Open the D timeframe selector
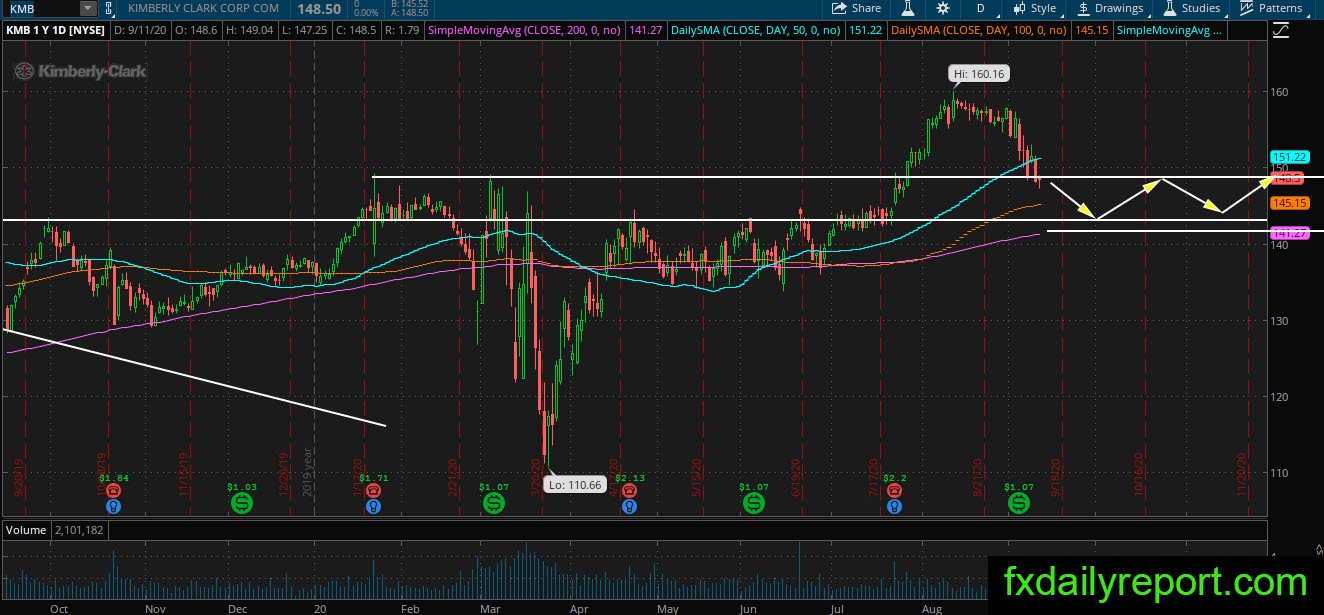The height and width of the screenshot is (615, 1324). 980,8
